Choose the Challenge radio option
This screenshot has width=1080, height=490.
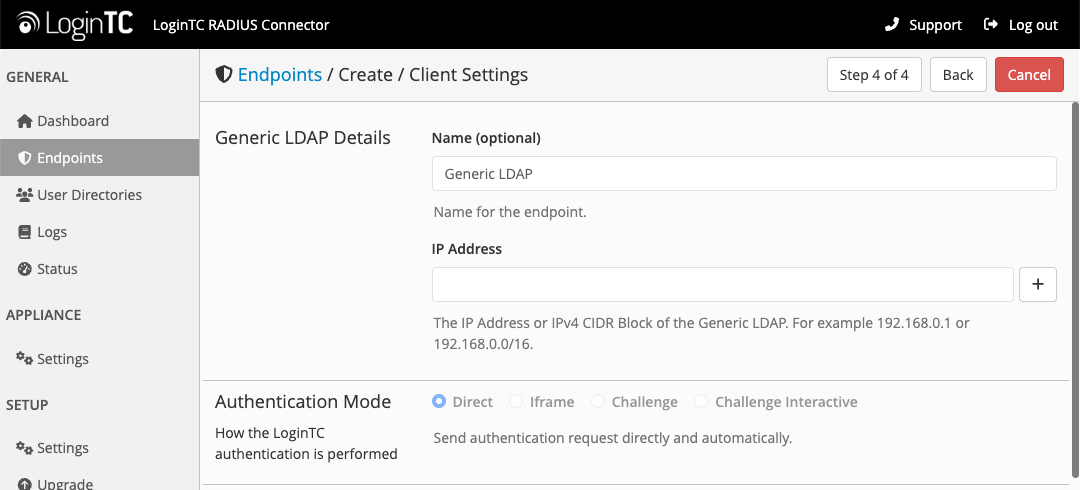coord(597,402)
